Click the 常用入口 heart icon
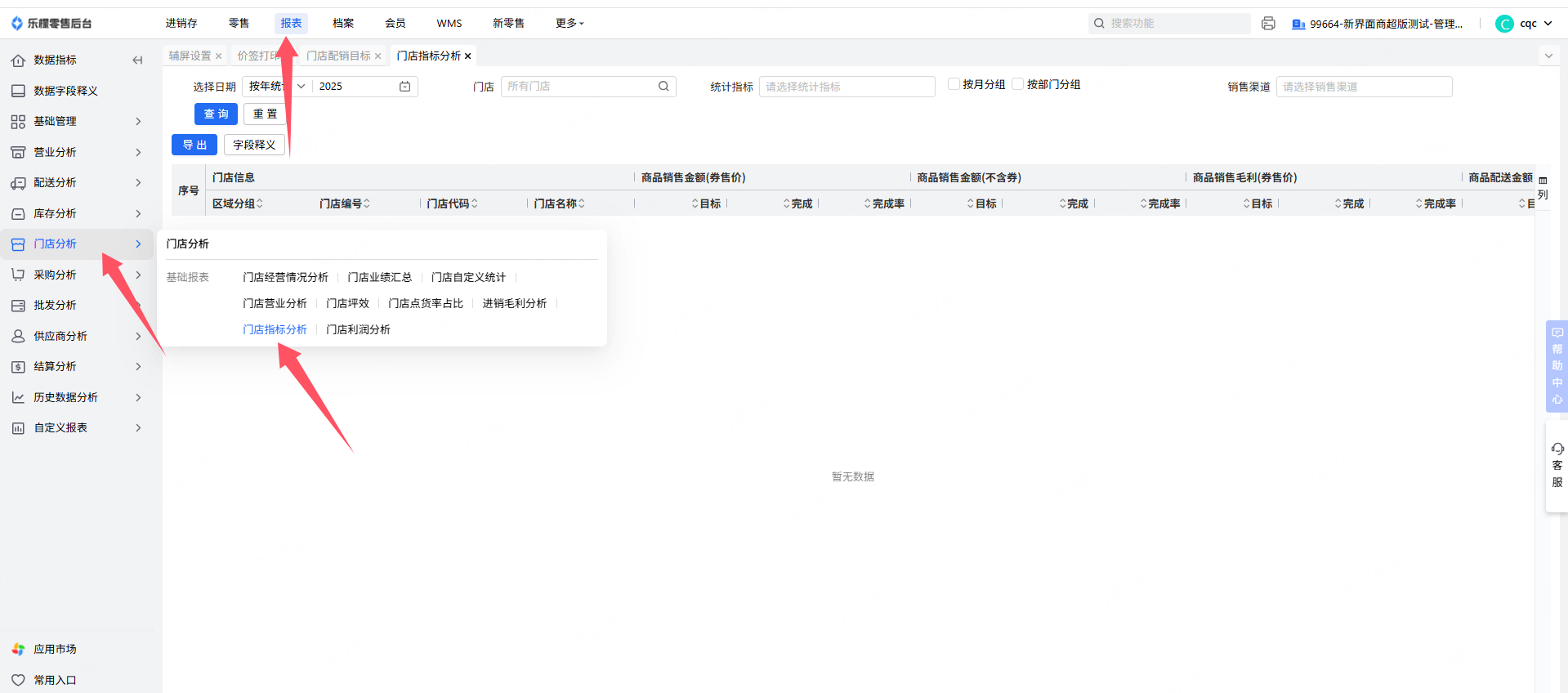 [x=18, y=680]
